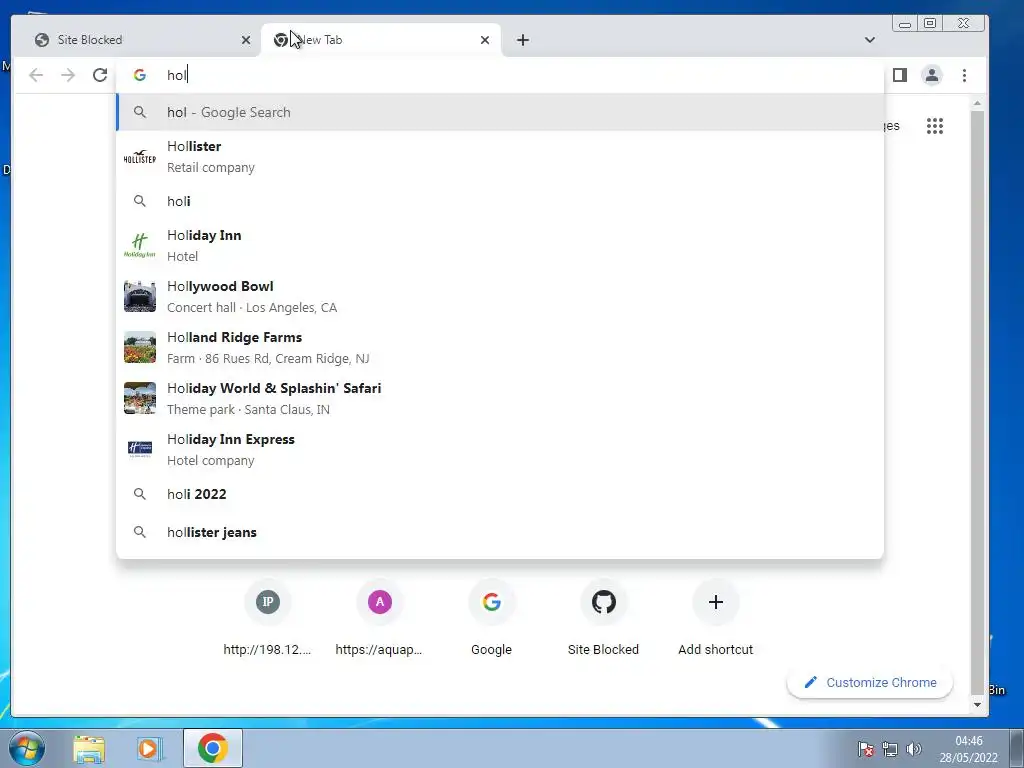Open the profile avatar button
Viewport: 1024px width, 768px height.
[x=932, y=75]
